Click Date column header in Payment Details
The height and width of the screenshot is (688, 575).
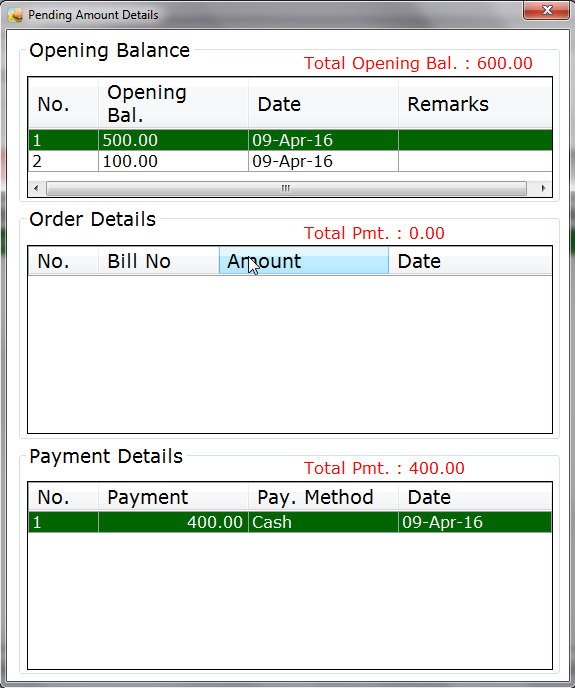pos(475,497)
